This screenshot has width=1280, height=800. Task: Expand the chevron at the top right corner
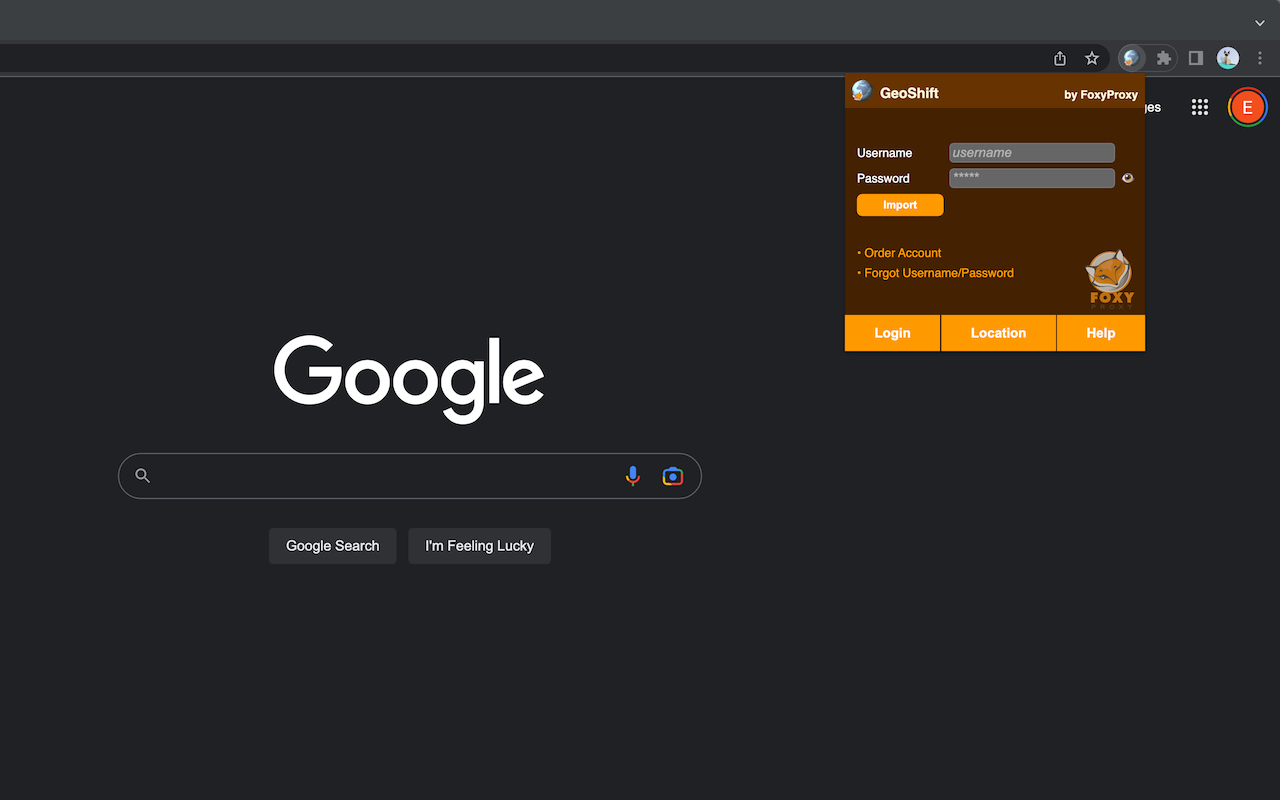click(x=1259, y=22)
